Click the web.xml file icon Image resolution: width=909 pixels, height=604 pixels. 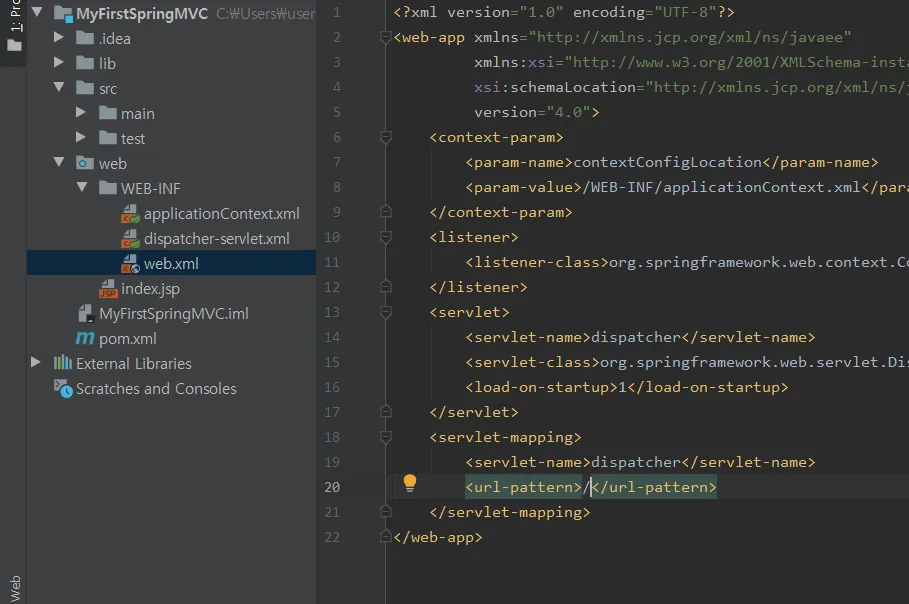130,264
